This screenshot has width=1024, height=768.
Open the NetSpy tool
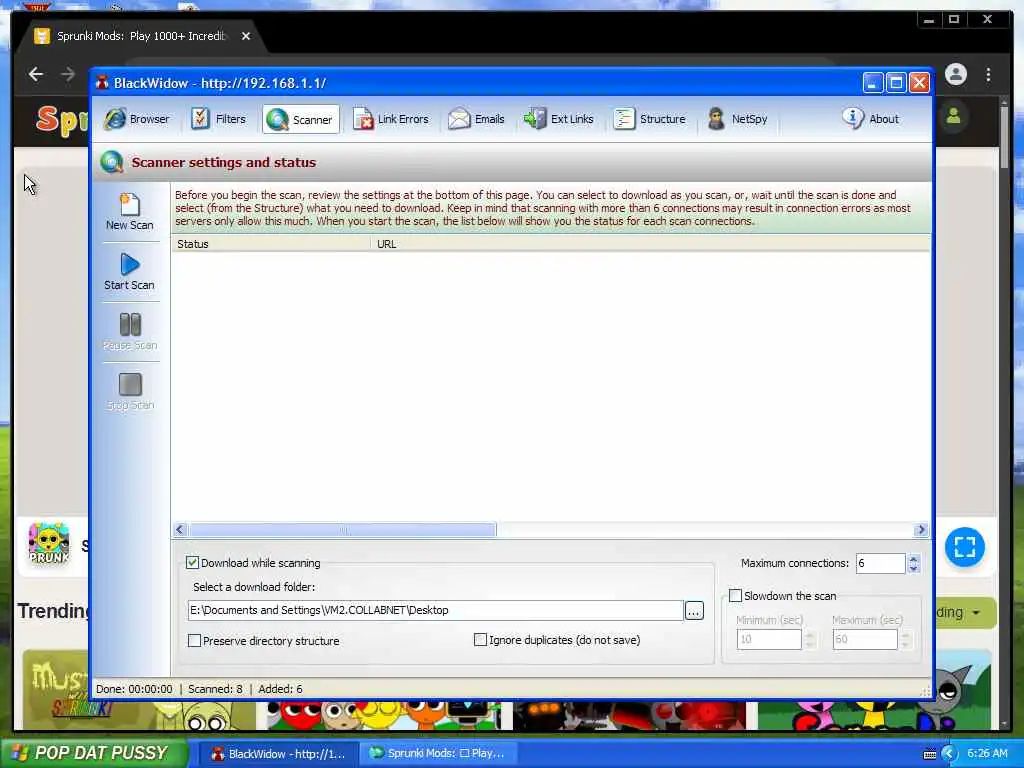738,119
